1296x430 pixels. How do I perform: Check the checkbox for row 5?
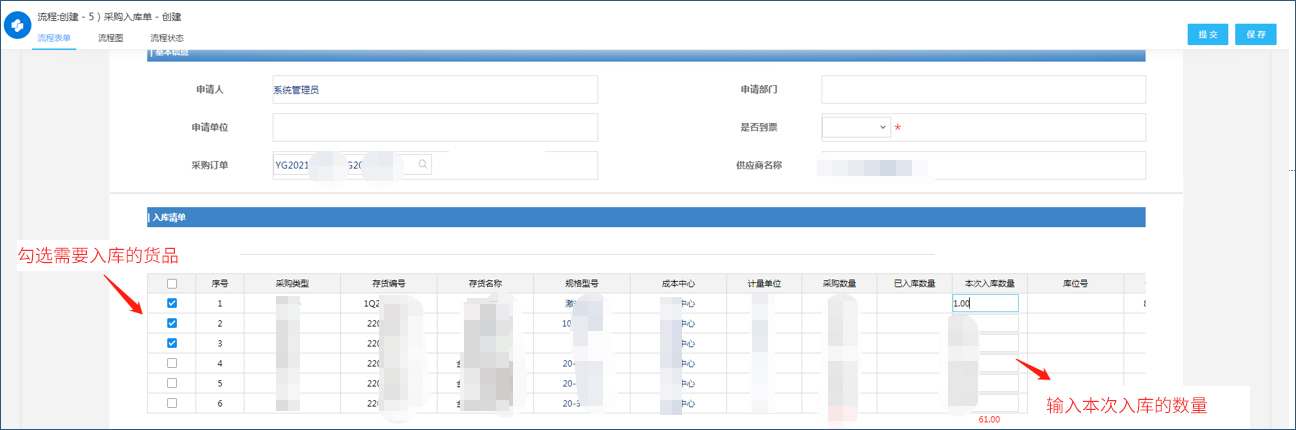click(172, 383)
